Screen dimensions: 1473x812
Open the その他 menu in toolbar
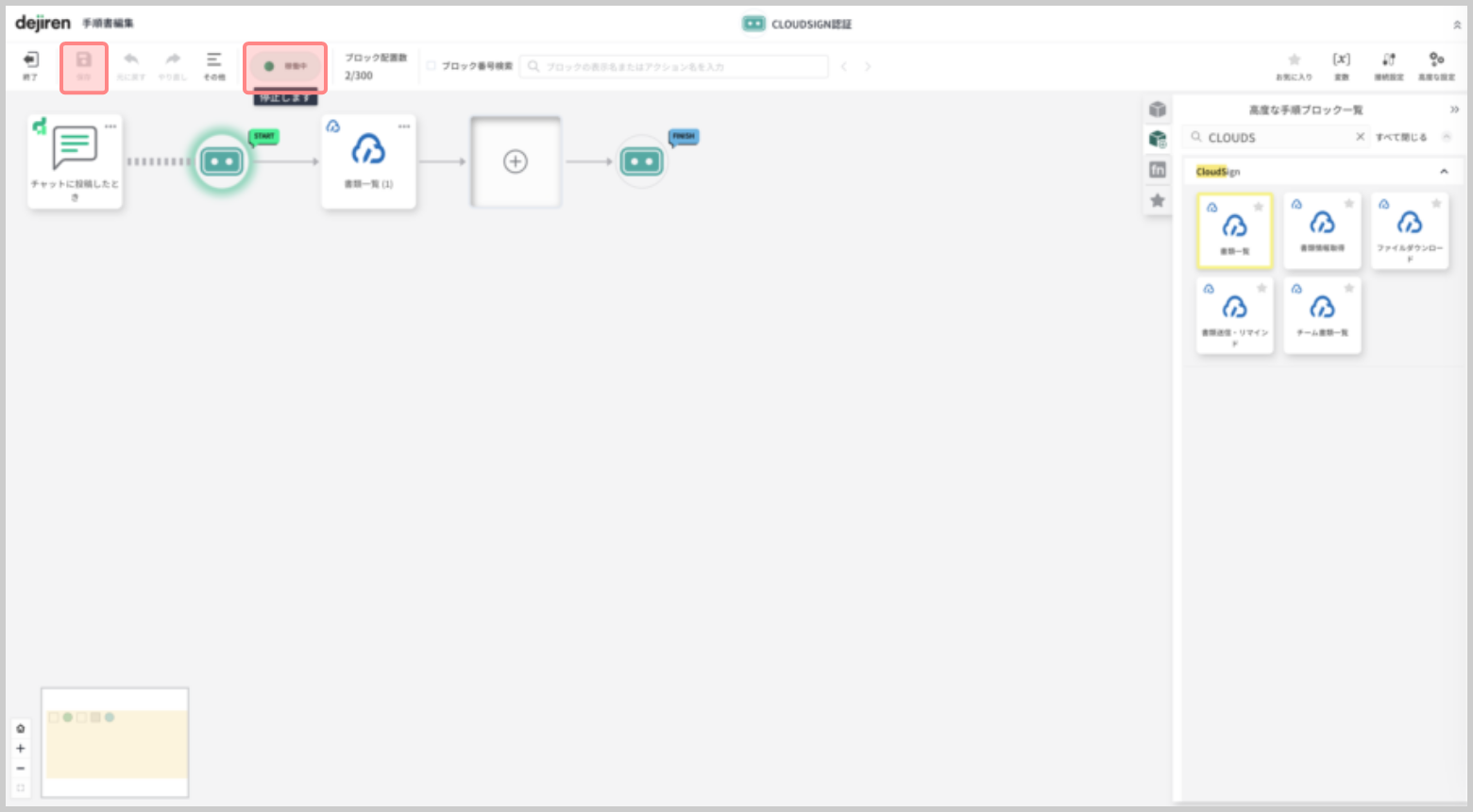click(x=214, y=65)
